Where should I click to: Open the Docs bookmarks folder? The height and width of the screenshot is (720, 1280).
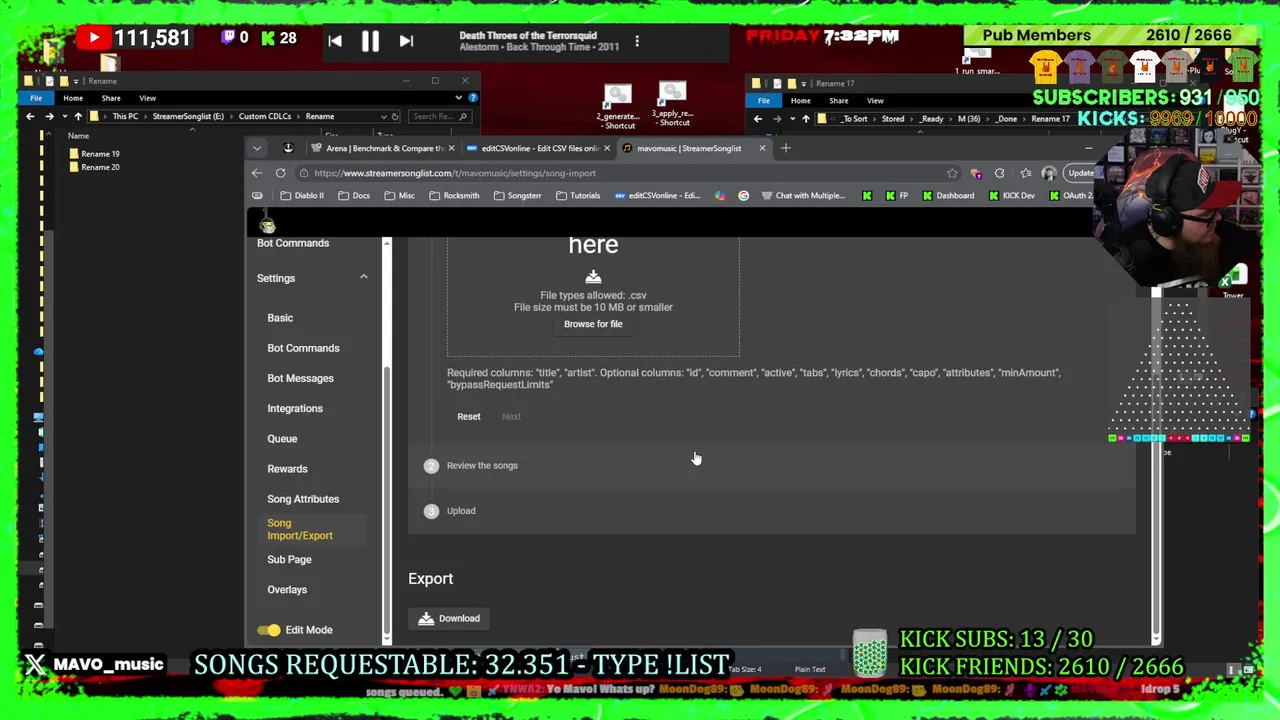pos(354,196)
